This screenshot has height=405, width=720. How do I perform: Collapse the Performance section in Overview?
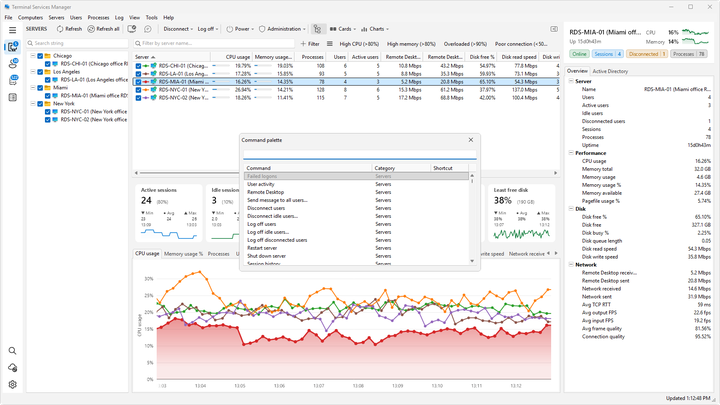click(x=571, y=153)
